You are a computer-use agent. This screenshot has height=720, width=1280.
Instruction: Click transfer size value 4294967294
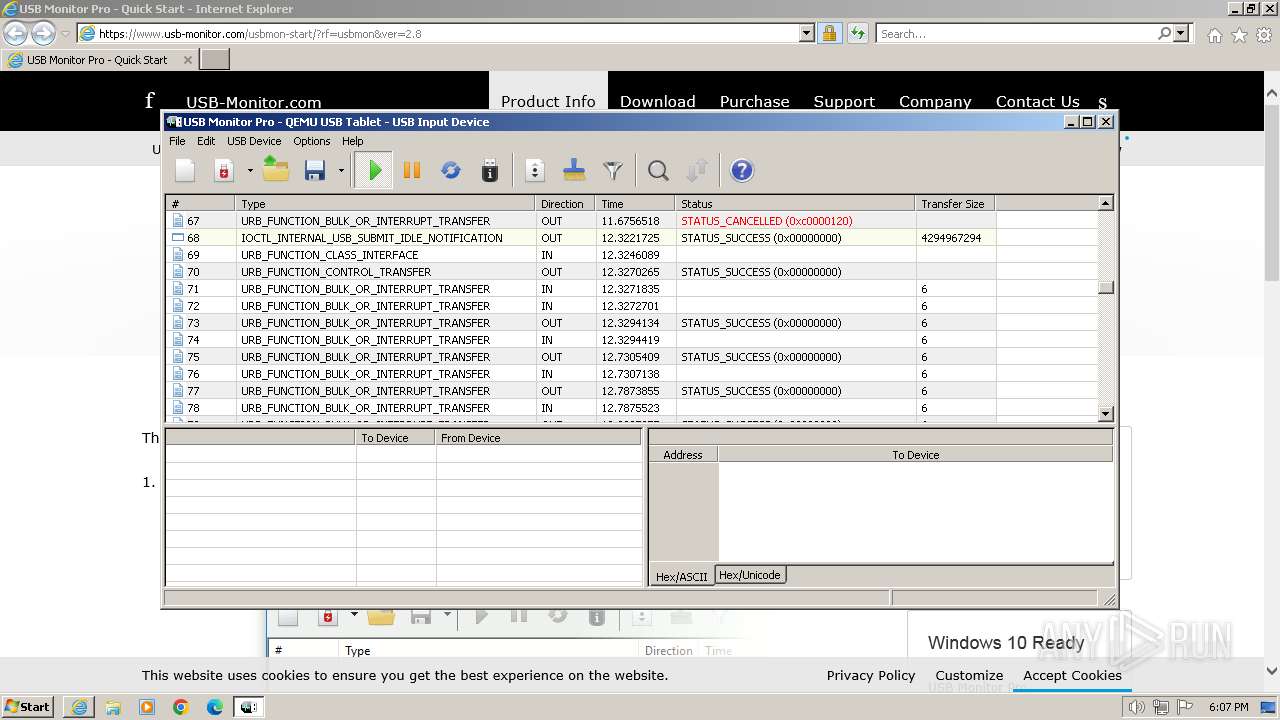click(x=951, y=238)
